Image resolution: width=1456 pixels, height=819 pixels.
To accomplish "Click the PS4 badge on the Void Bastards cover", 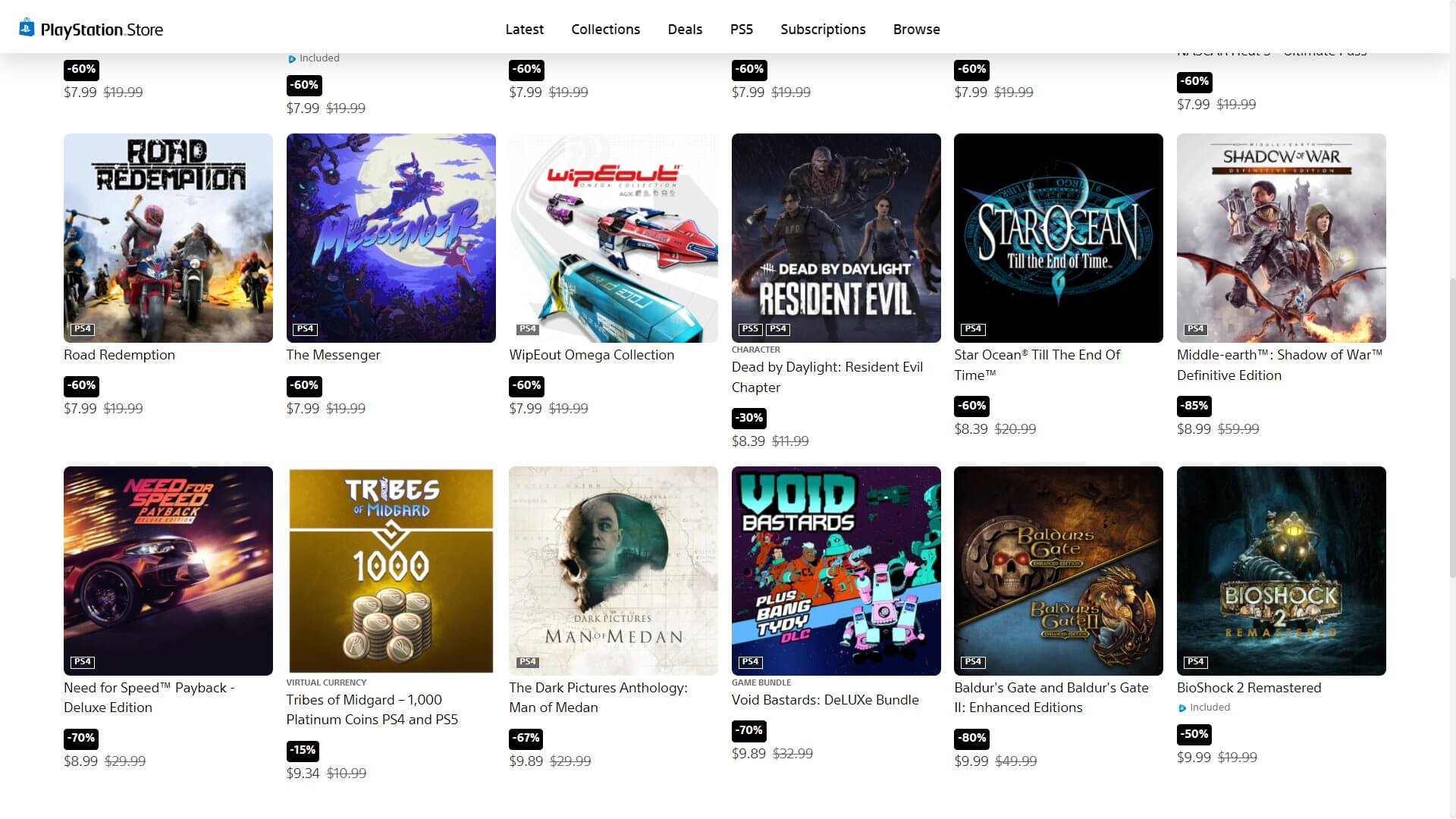I will tap(750, 662).
